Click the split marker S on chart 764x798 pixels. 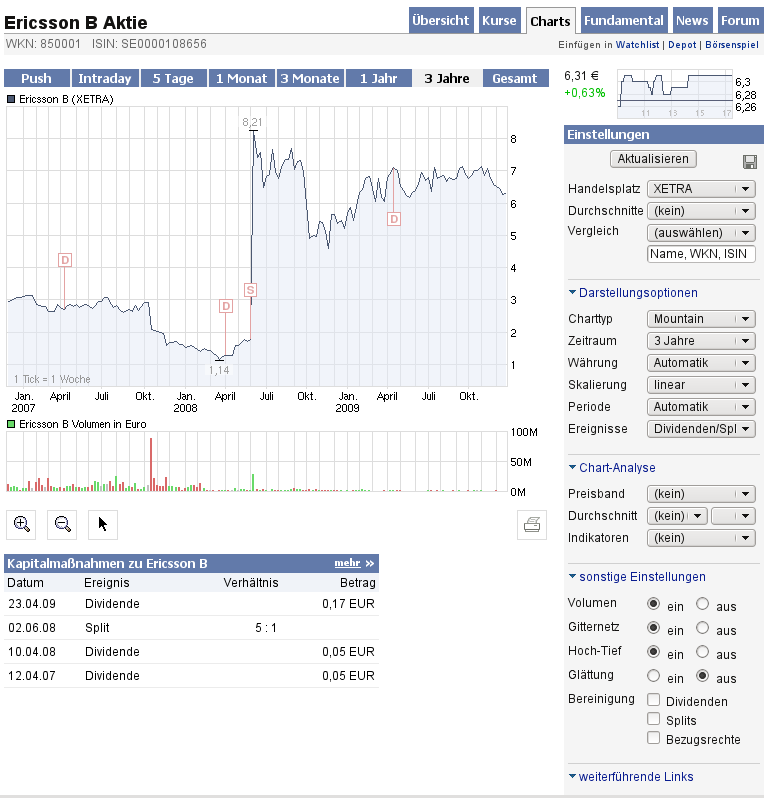pos(250,290)
